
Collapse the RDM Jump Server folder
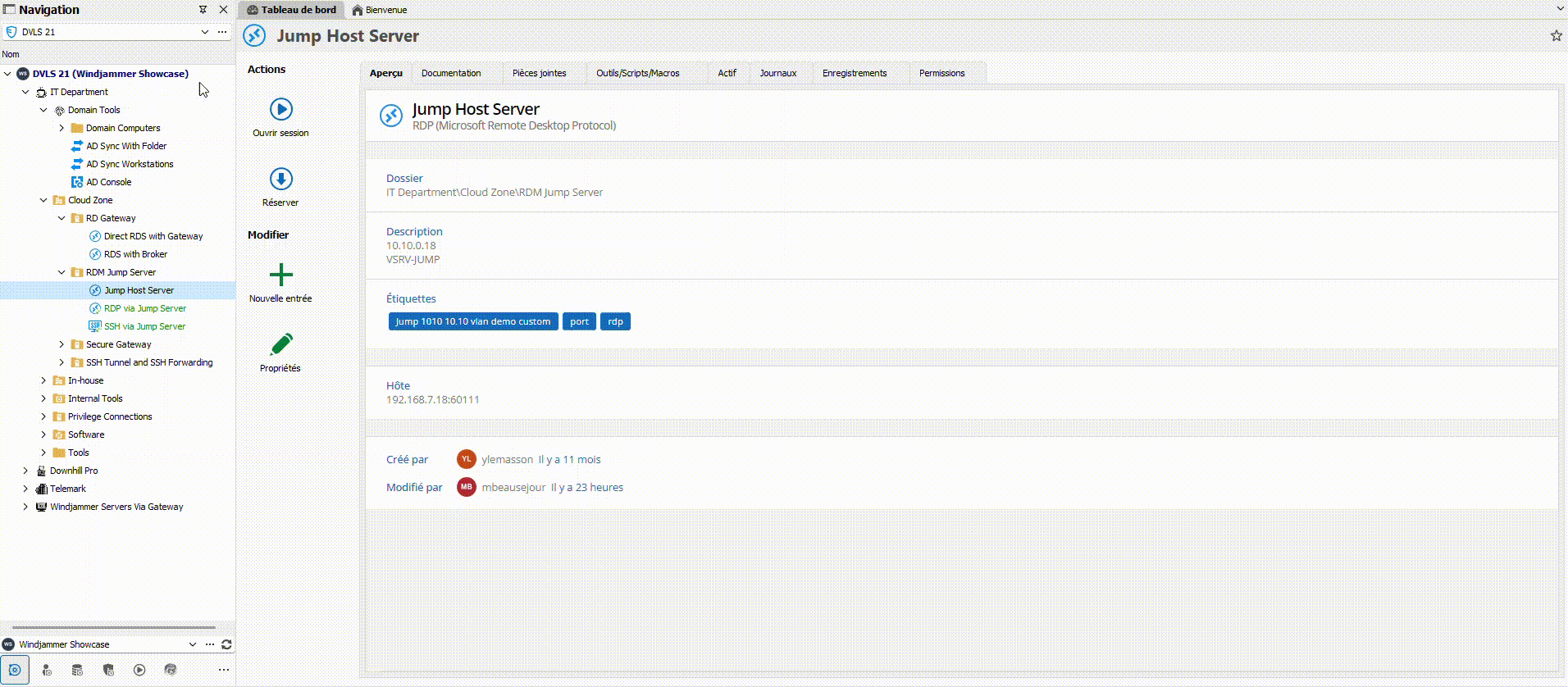click(x=62, y=272)
